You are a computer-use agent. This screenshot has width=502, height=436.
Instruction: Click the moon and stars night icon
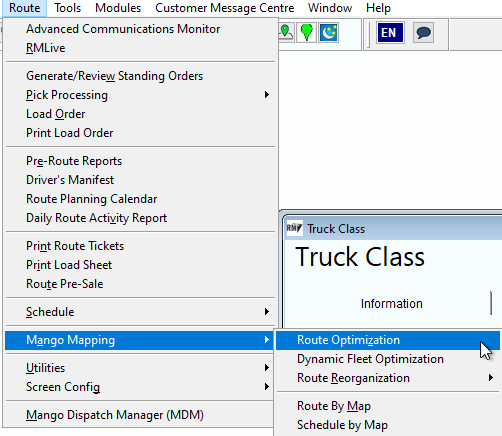329,32
